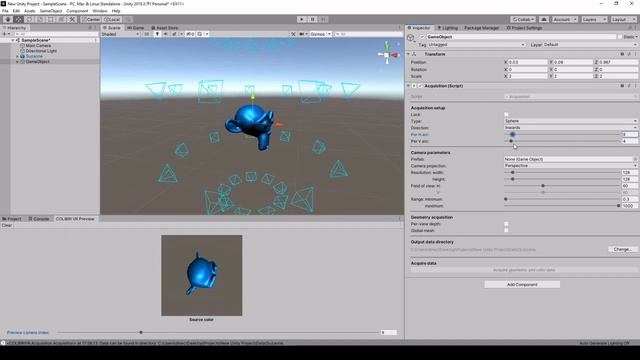Toggle 2D view mode in Scene toolbar
Image resolution: width=640 pixels, height=360 pixels.
coord(147,34)
